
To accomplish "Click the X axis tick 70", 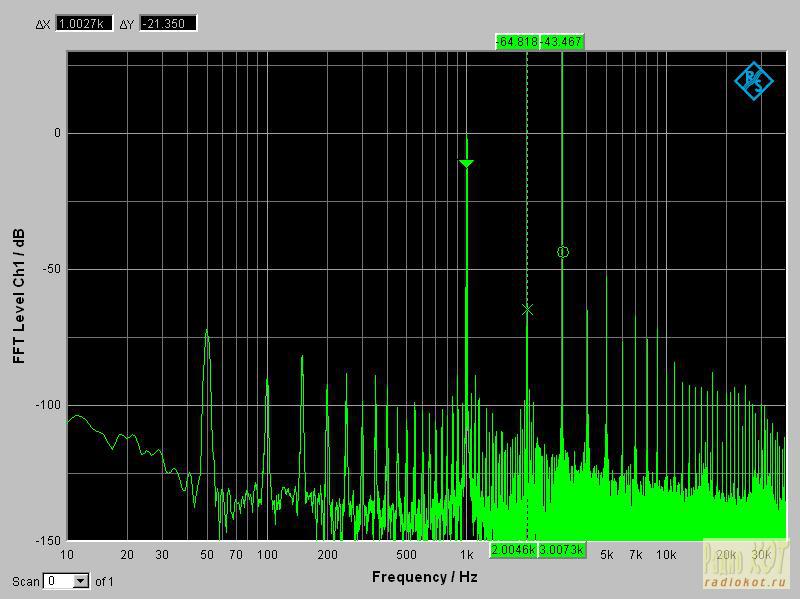I will (x=236, y=555).
